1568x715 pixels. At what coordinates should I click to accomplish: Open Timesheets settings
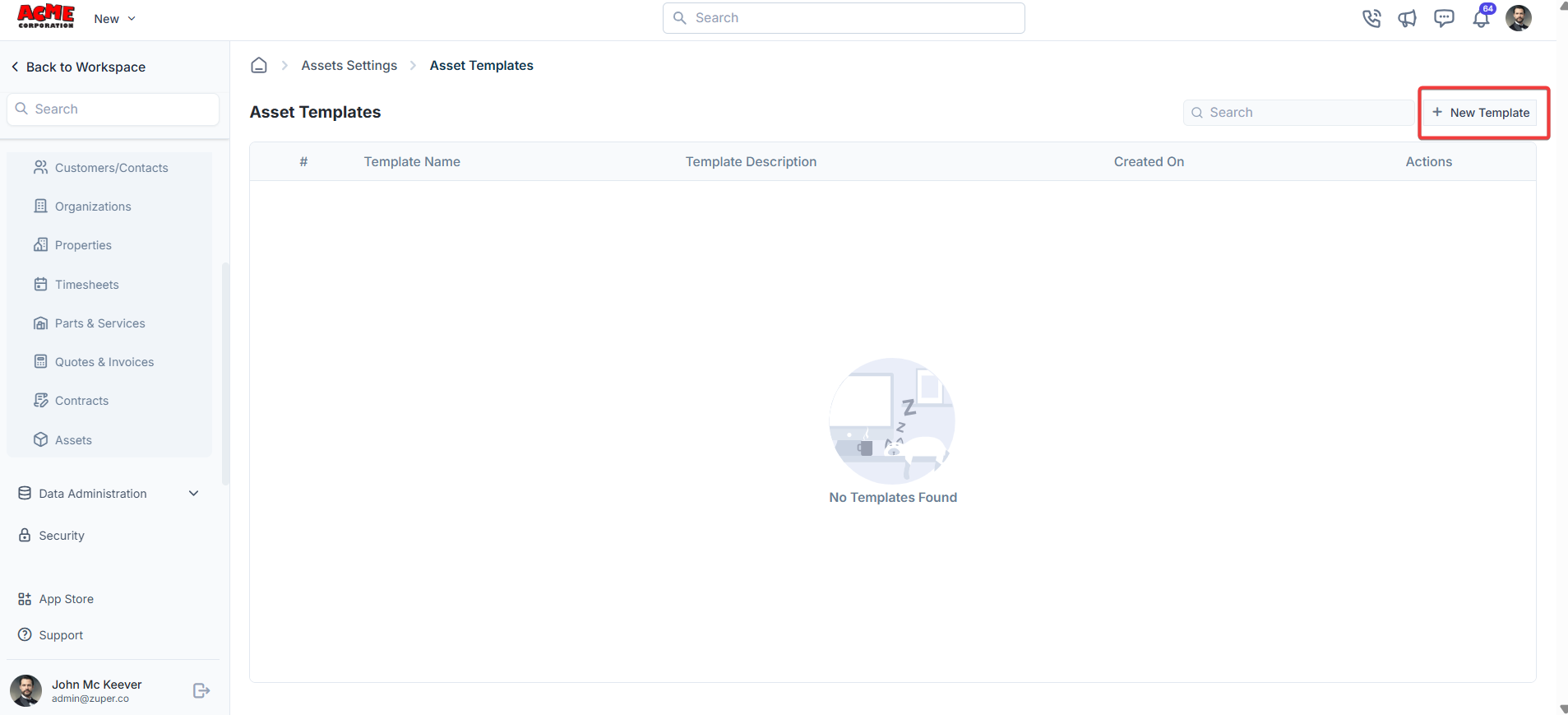[x=109, y=285]
